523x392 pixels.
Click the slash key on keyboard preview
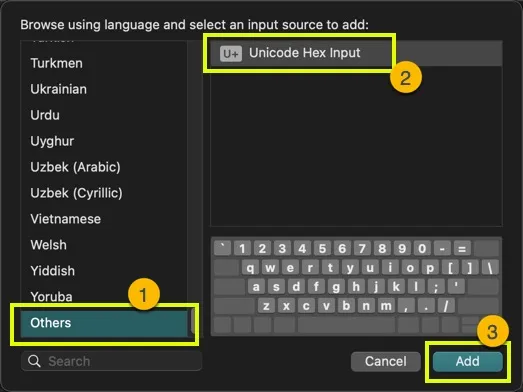click(446, 306)
